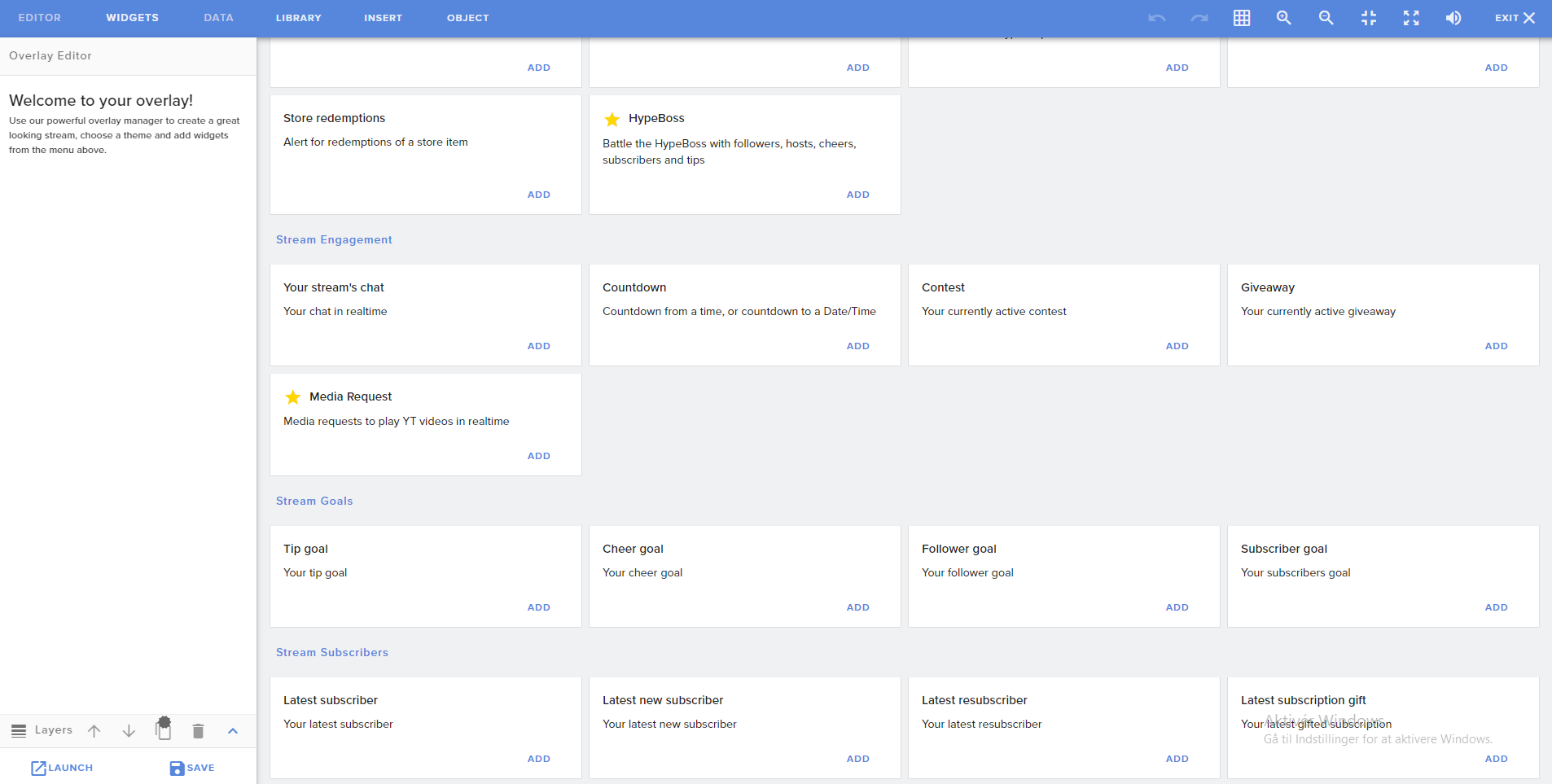1552x784 pixels.
Task: Click the zoom in magnifier icon
Action: 1283,18
